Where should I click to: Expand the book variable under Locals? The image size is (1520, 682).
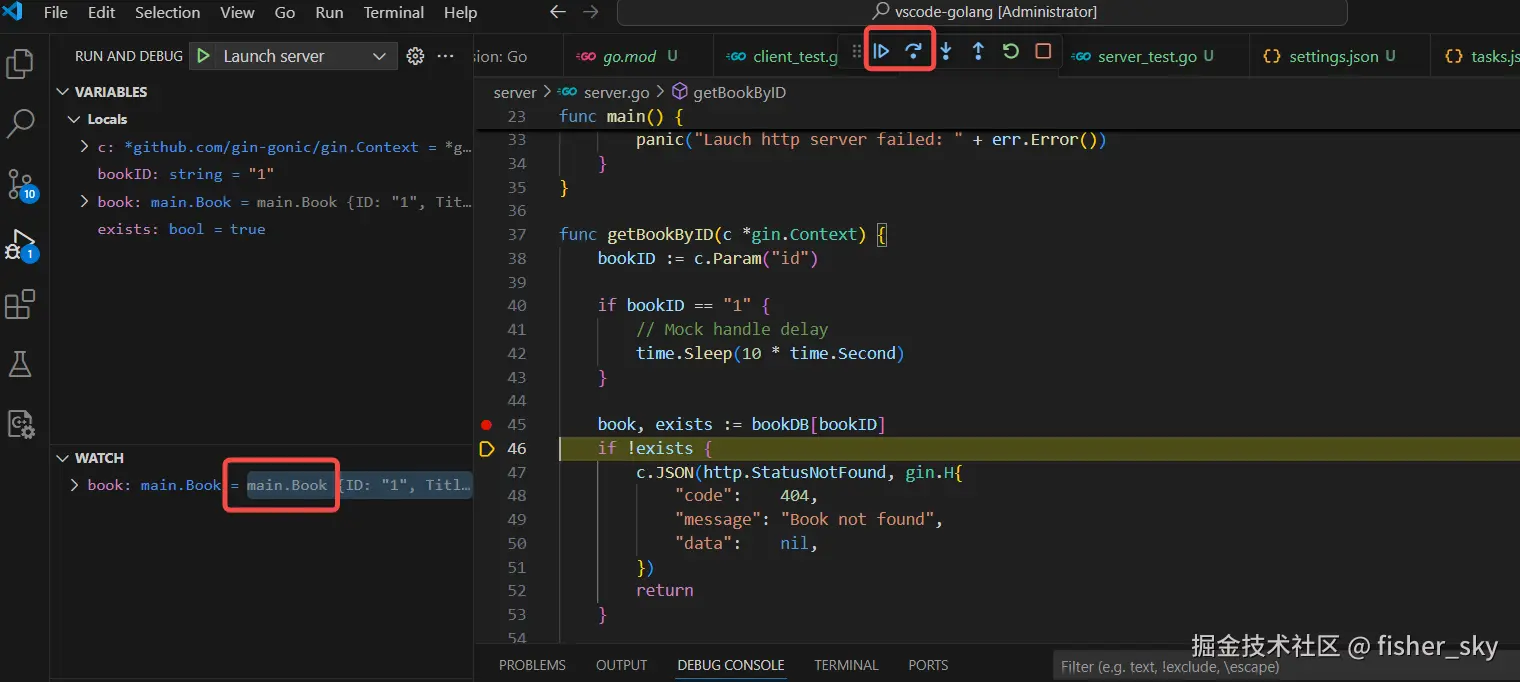pyautogui.click(x=84, y=201)
